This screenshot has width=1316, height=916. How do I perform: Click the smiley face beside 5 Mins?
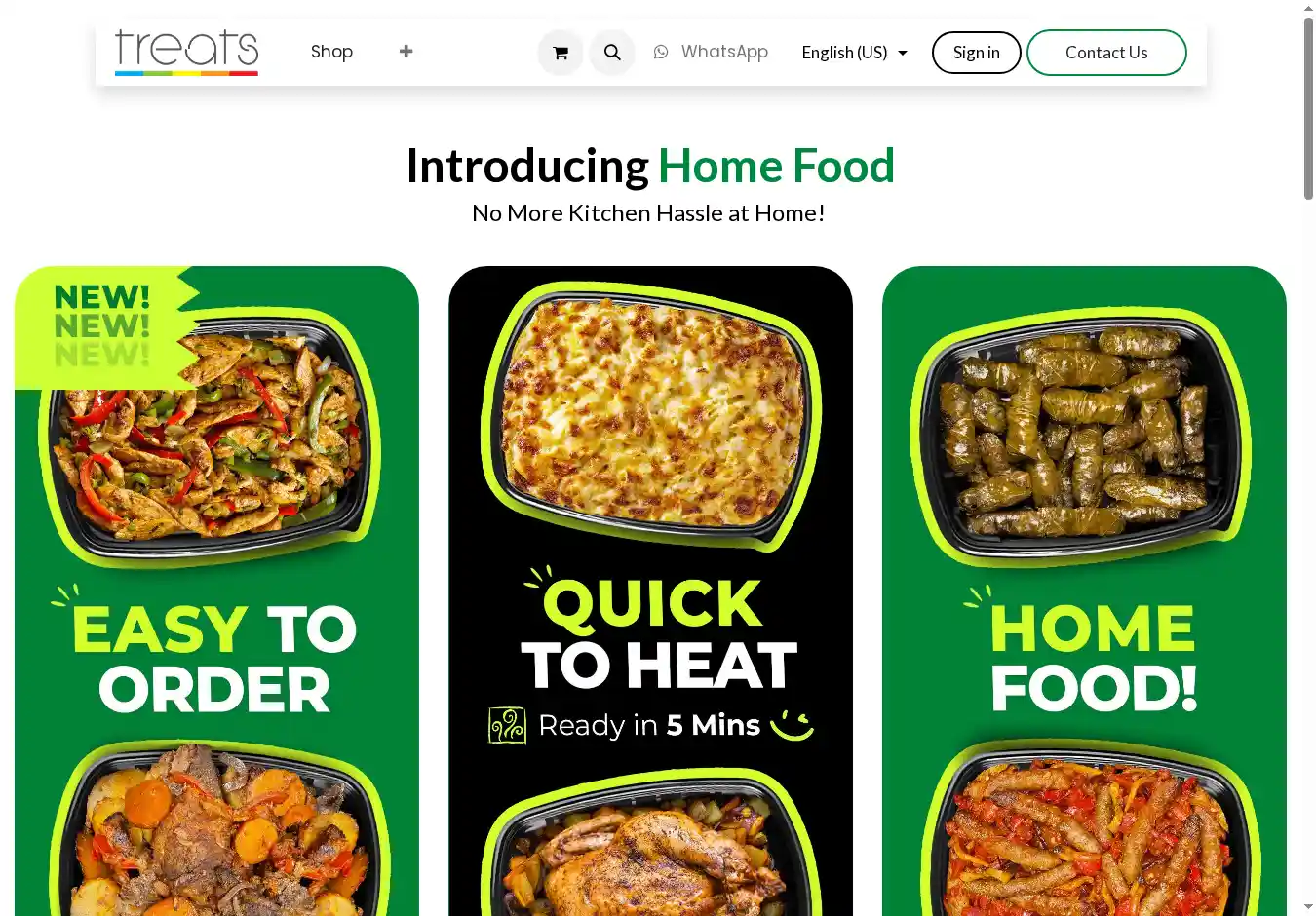click(x=792, y=725)
